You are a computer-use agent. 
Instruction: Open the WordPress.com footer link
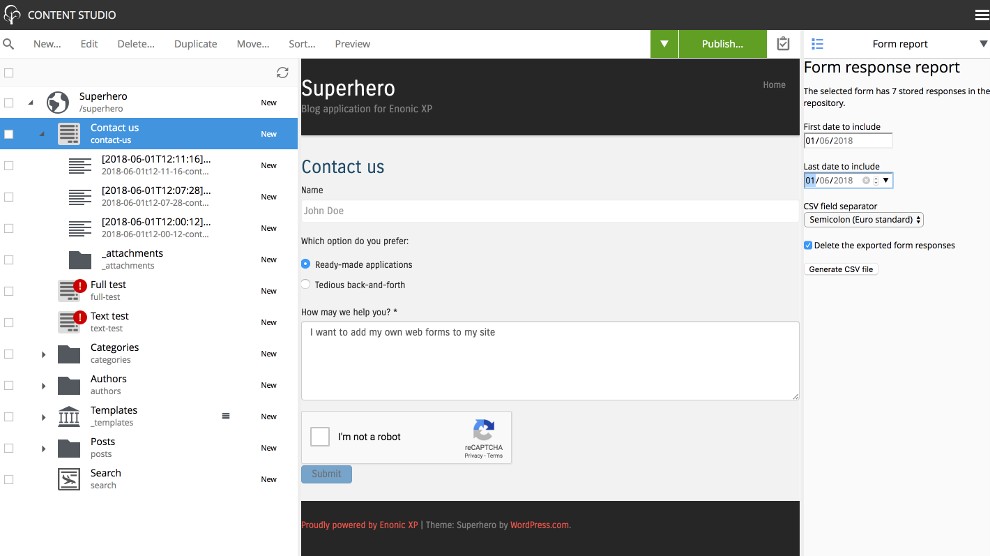[539, 524]
